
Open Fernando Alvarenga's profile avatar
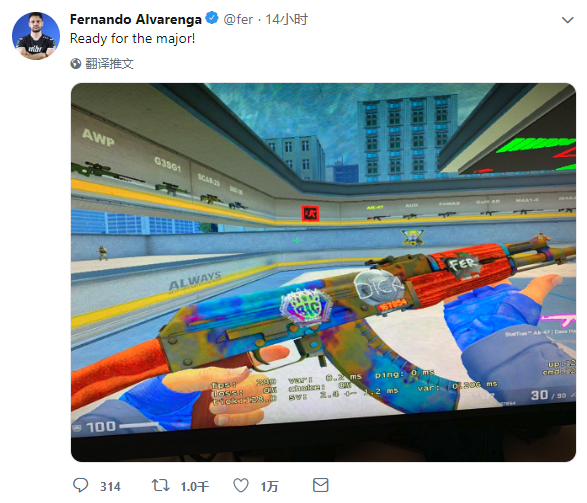pos(36,36)
